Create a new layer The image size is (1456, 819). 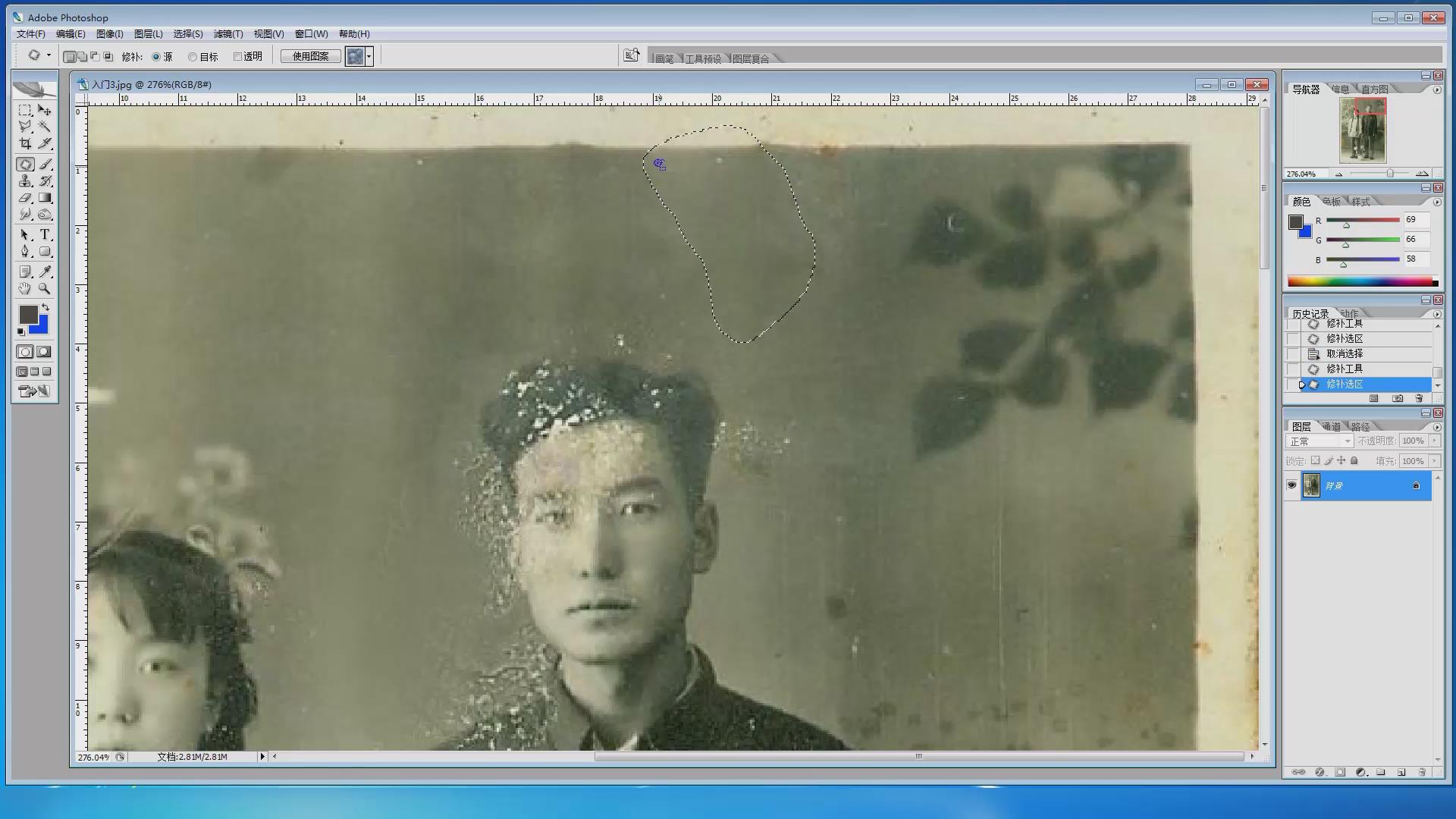[1401, 772]
